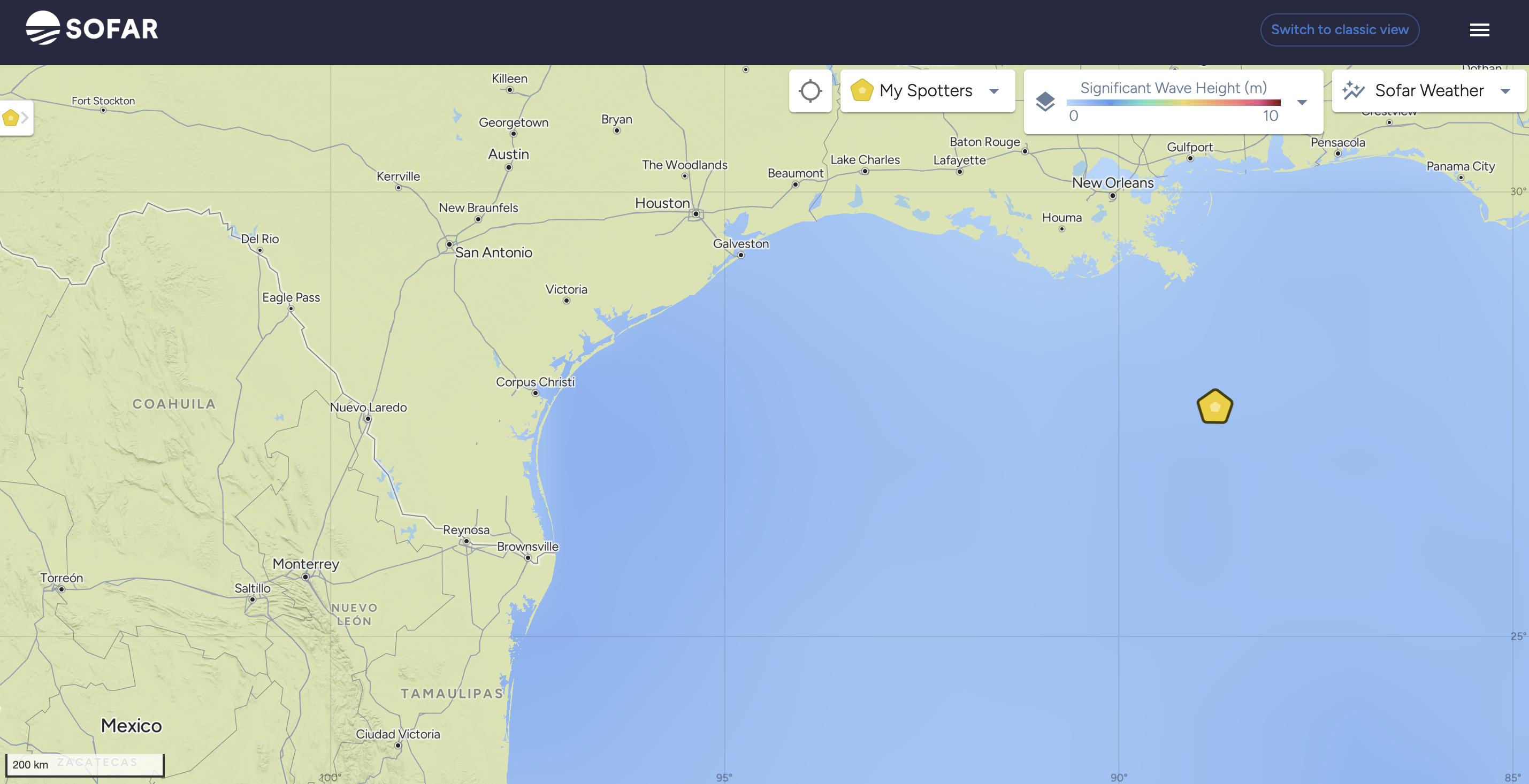This screenshot has width=1529, height=784.
Task: Click the New Orleans city marker
Action: point(1112,196)
